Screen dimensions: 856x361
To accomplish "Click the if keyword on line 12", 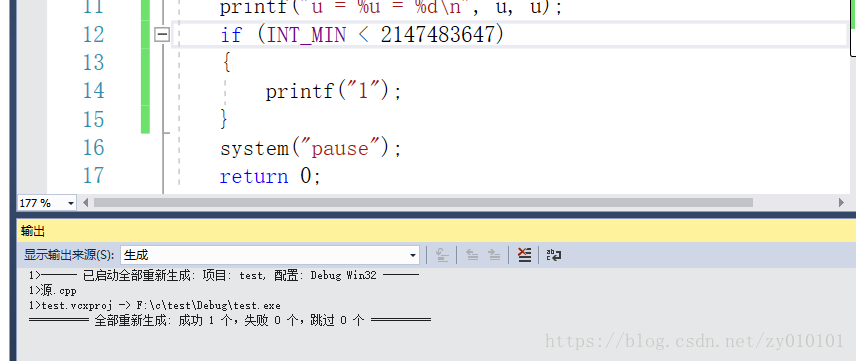I will click(230, 36).
